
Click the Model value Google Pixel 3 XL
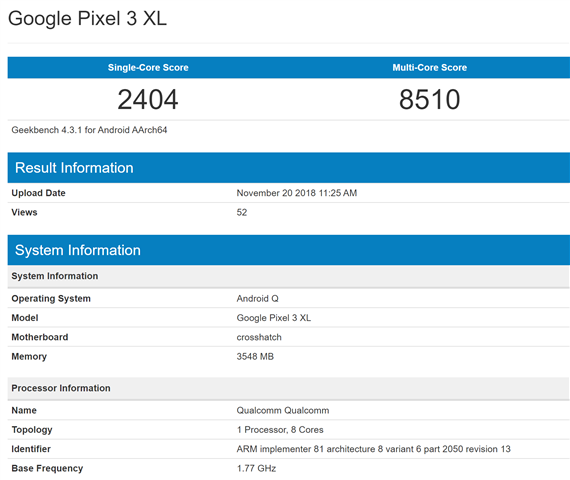point(274,318)
